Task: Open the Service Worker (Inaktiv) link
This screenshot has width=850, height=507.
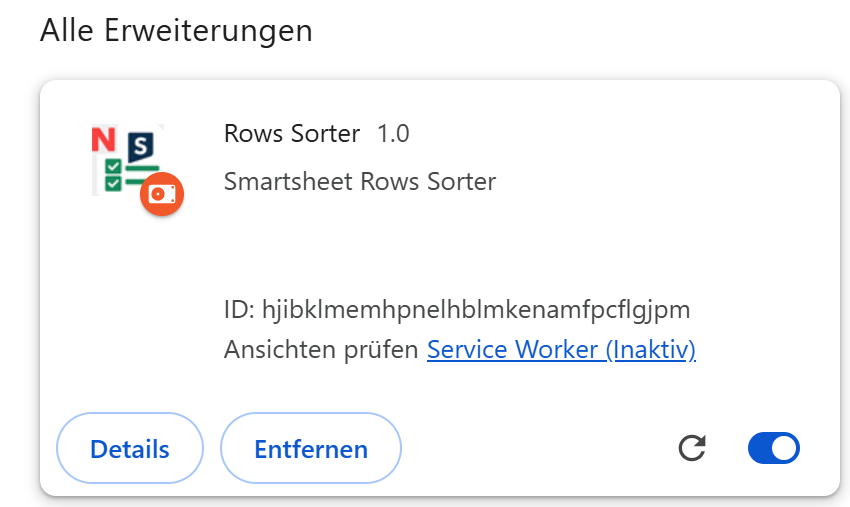Action: pyautogui.click(x=561, y=350)
